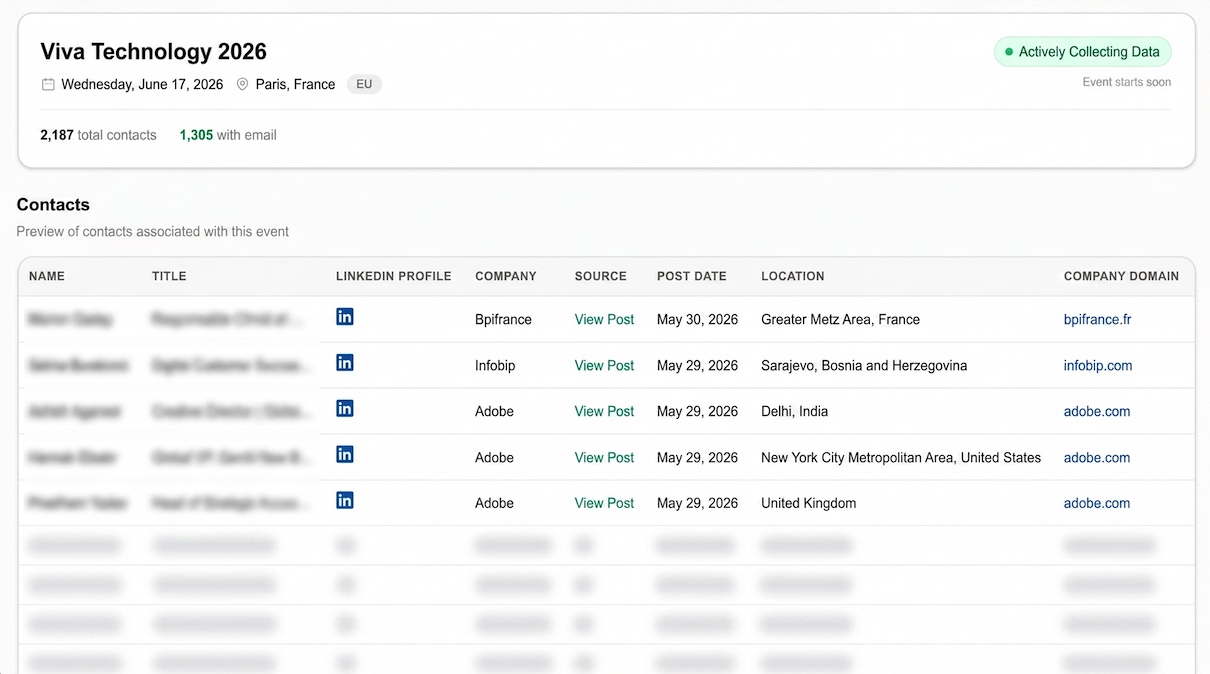Open LinkedIn icon for United Kingdom contact
This screenshot has height=674, width=1210.
(345, 500)
